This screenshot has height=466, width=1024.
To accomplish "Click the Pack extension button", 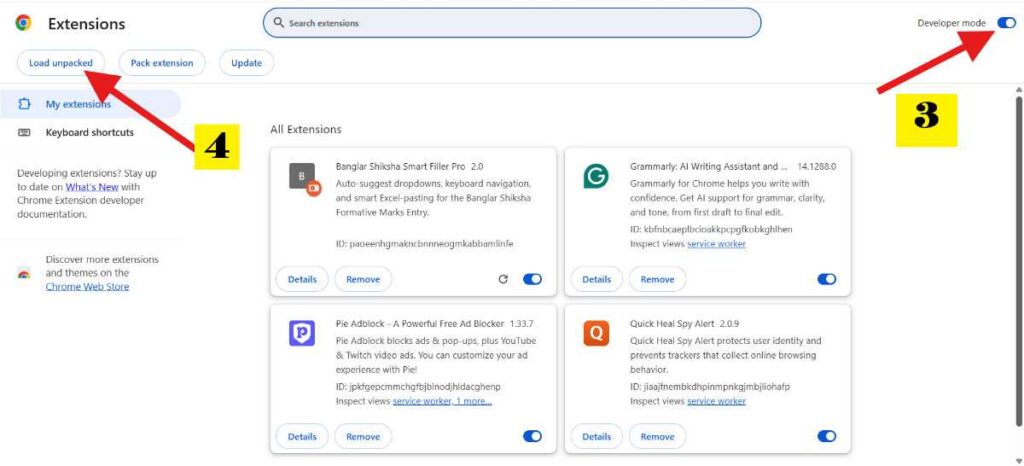I will point(162,63).
